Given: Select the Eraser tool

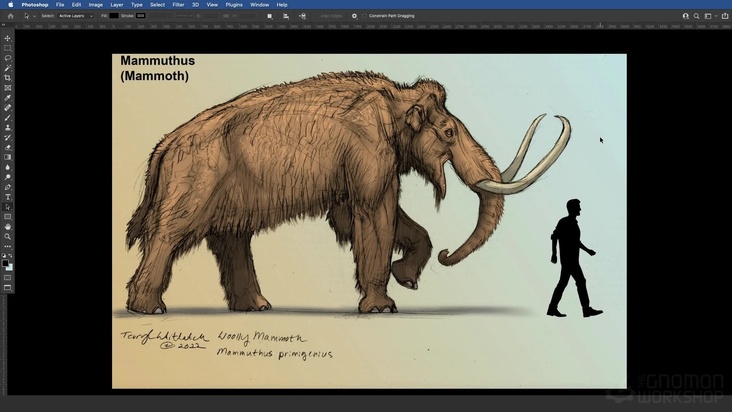Looking at the screenshot, I should pyautogui.click(x=7, y=147).
